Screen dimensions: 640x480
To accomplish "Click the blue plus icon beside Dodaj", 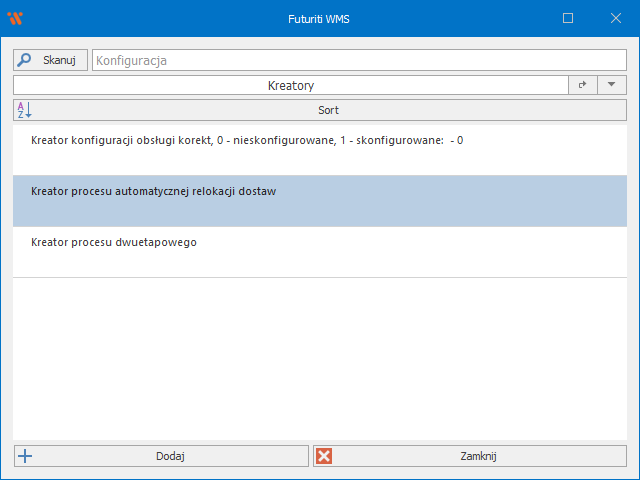I will point(25,456).
